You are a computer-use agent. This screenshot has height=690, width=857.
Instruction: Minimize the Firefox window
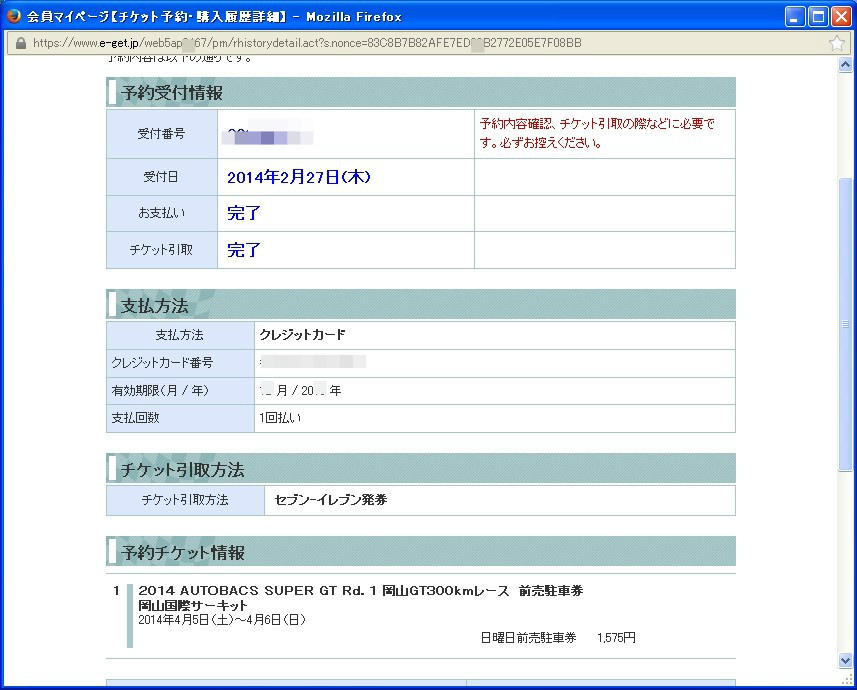point(795,16)
